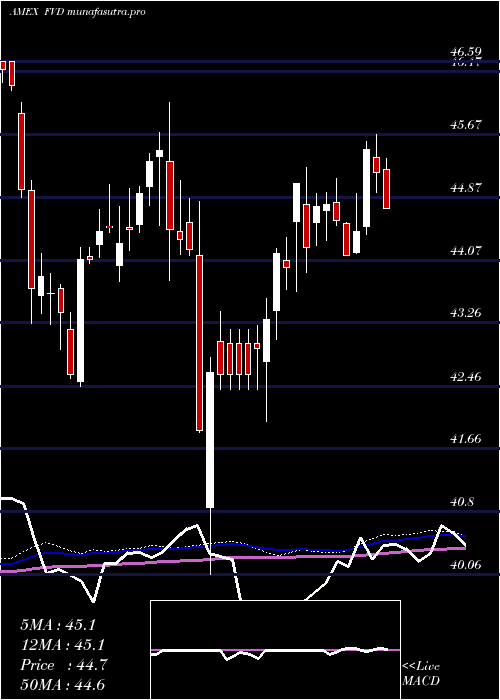Click the 12MA : 45.1 readout
The width and height of the screenshot is (500, 700).
tap(62, 645)
